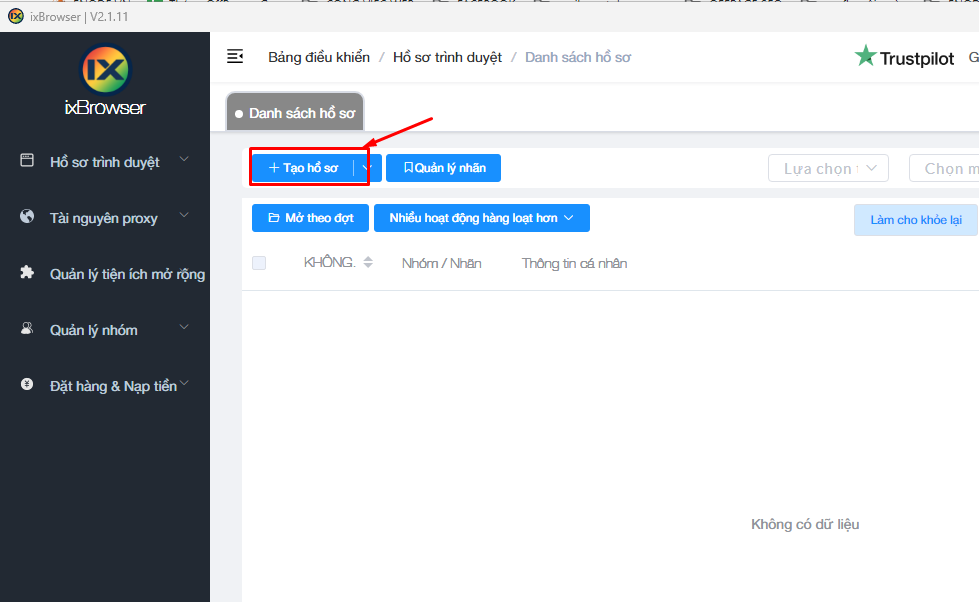
Task: Collapse sidebar using the hamburger menu icon
Action: [x=235, y=57]
